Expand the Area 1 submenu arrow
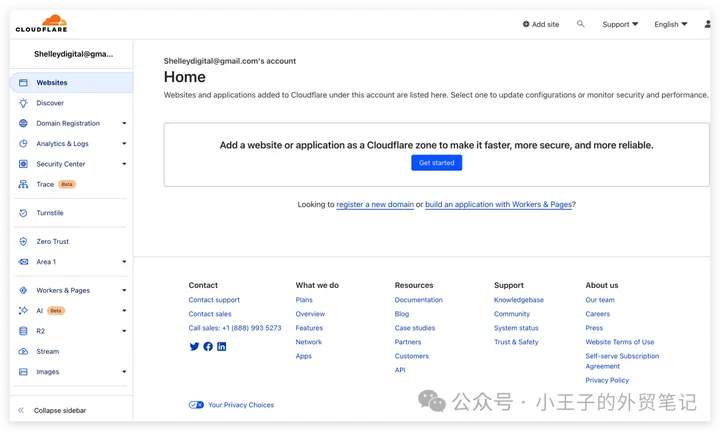Image resolution: width=720 pixels, height=431 pixels. [124, 262]
